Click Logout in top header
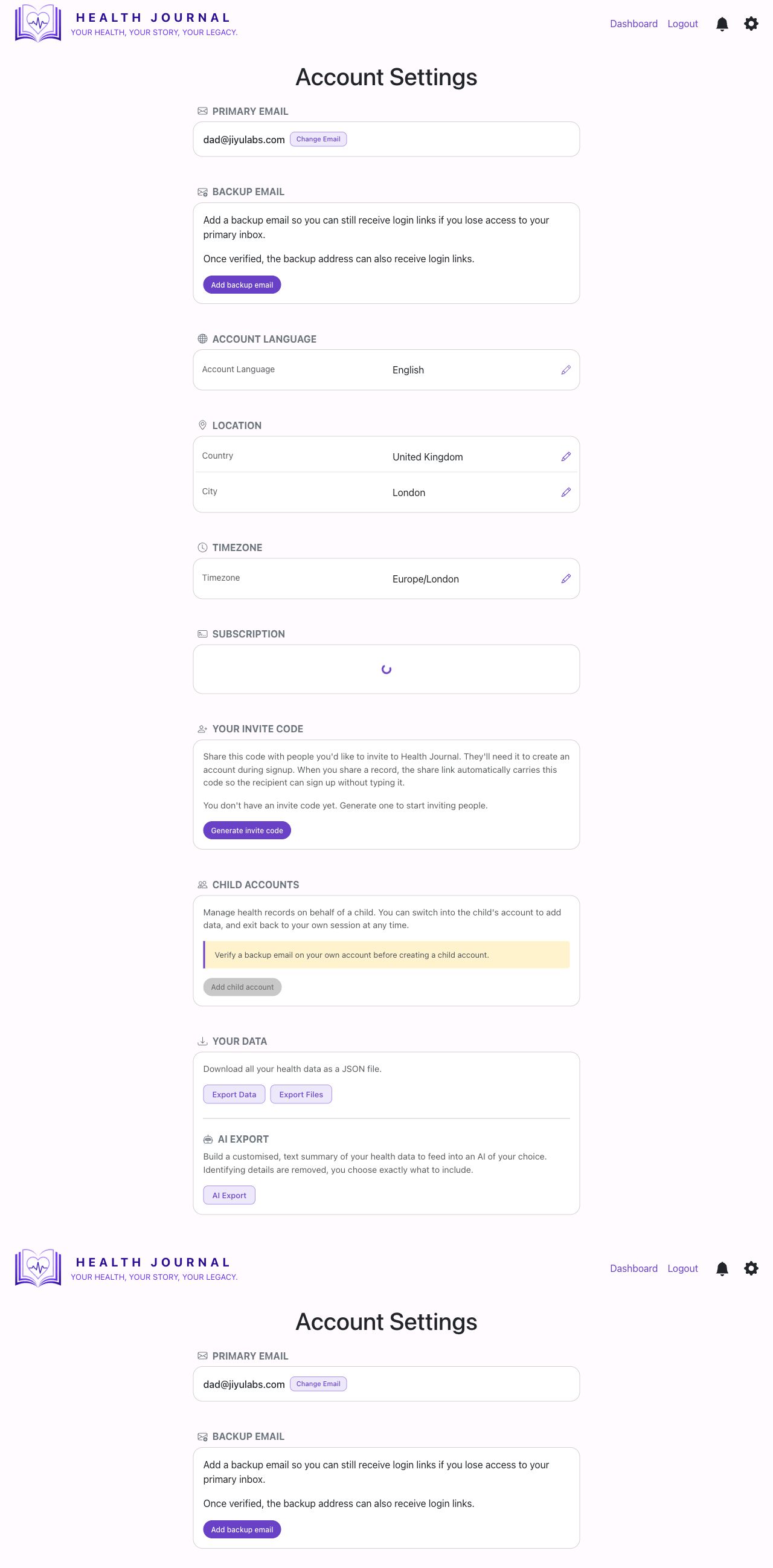 coord(682,24)
